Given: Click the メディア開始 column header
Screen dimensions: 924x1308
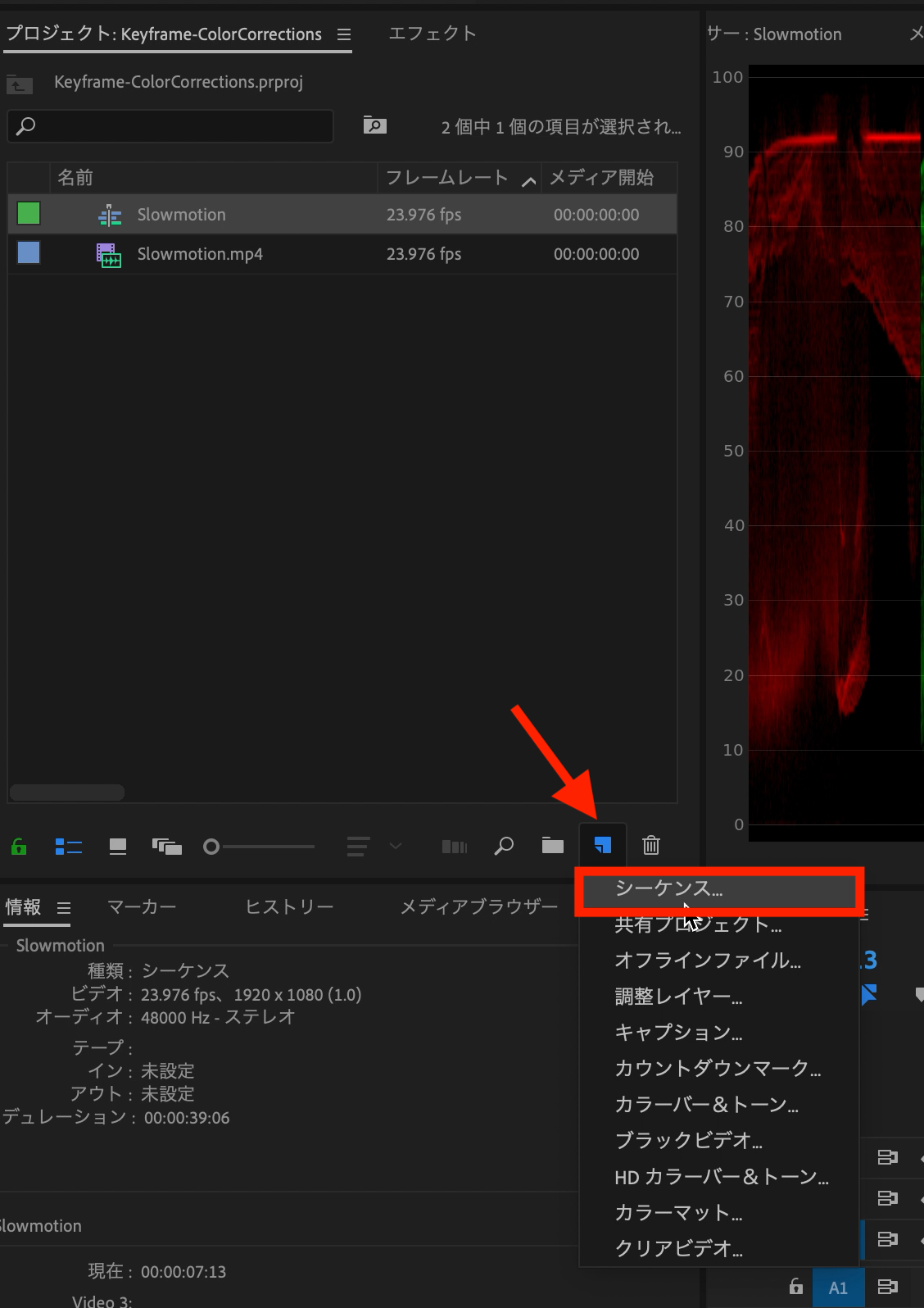Looking at the screenshot, I should [602, 178].
